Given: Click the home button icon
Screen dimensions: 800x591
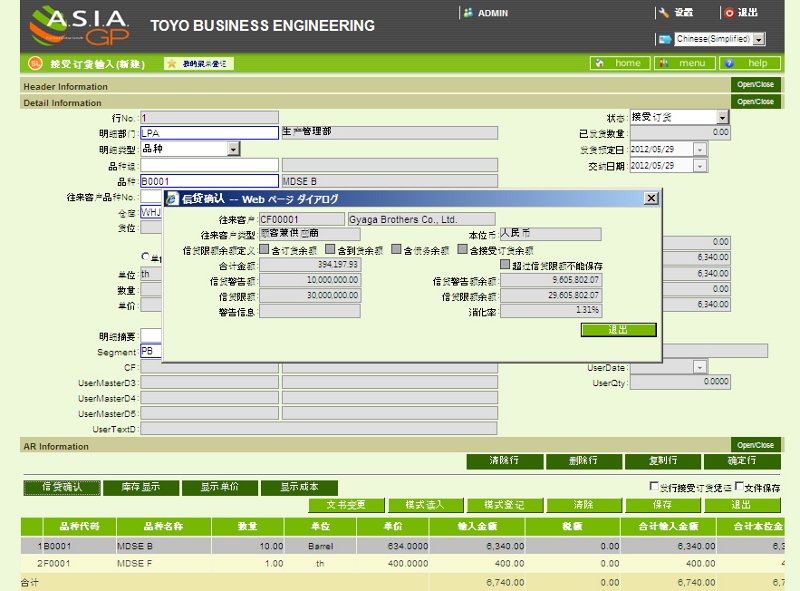Looking at the screenshot, I should (x=600, y=63).
